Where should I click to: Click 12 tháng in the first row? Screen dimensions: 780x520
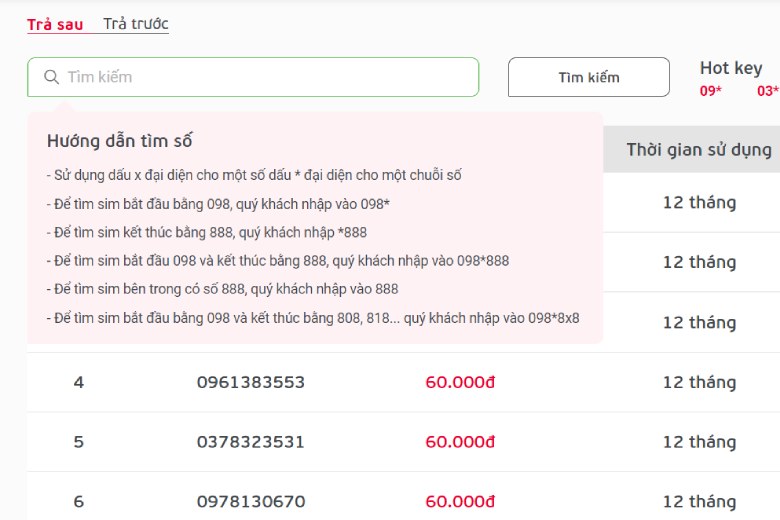699,203
